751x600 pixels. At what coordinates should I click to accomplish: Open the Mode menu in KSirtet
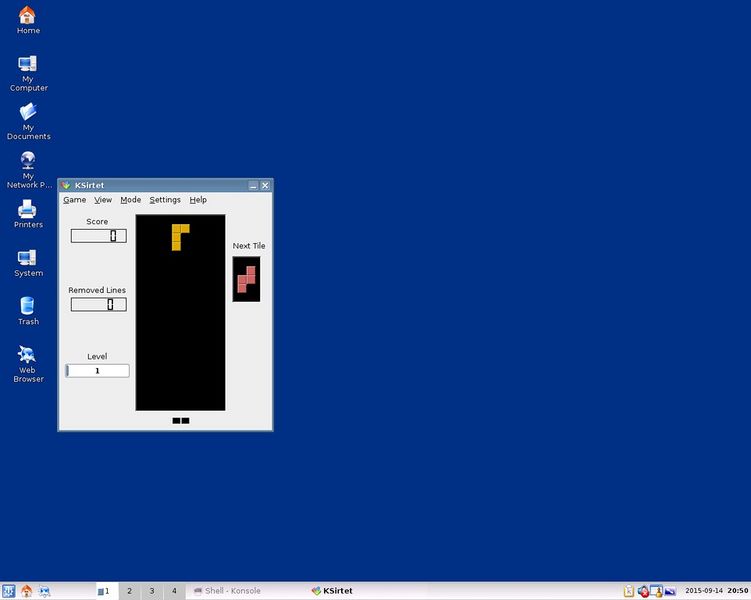pos(130,200)
